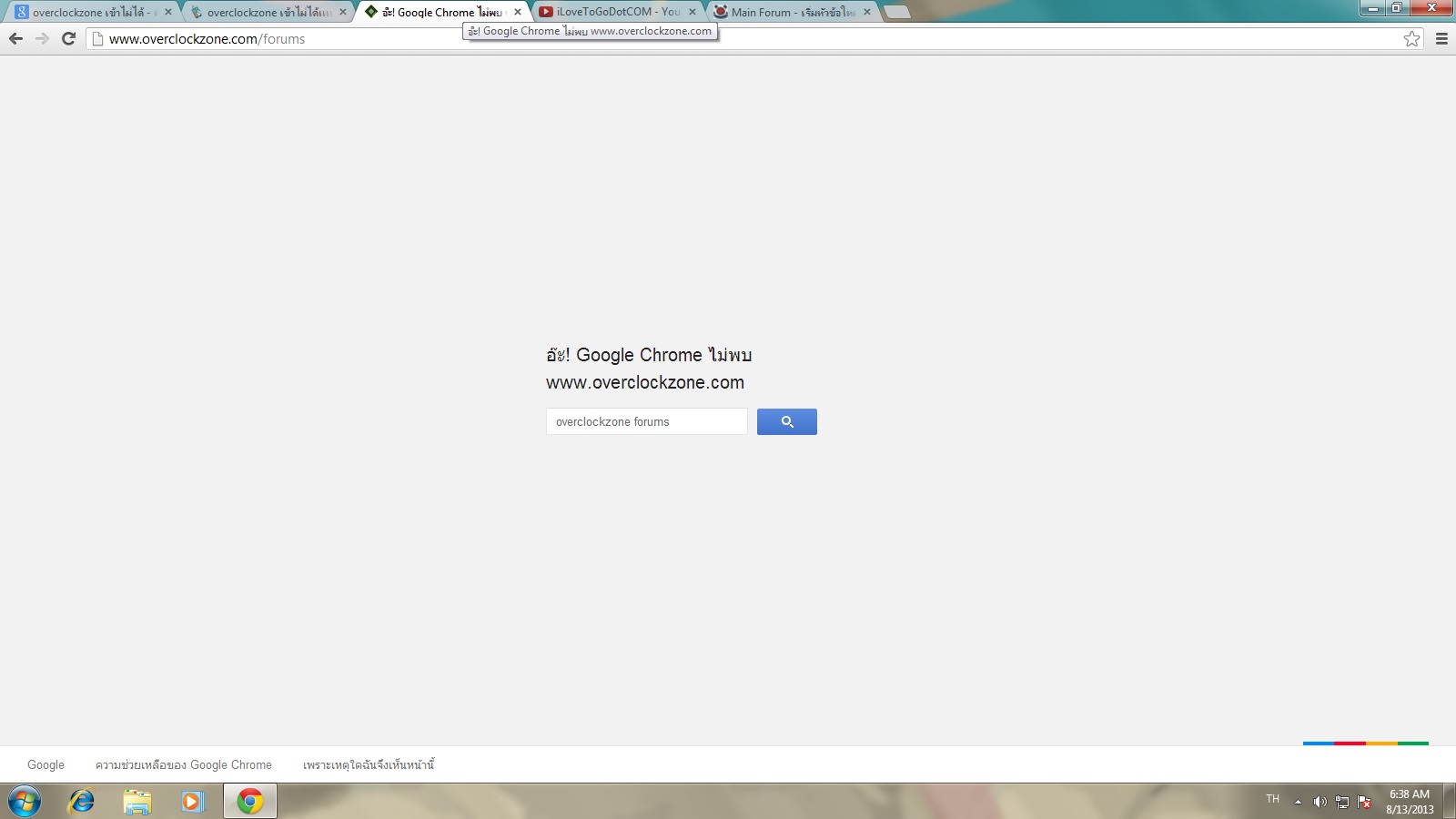Open the Chrome menu button
The width and height of the screenshot is (1456, 819).
tap(1441, 38)
